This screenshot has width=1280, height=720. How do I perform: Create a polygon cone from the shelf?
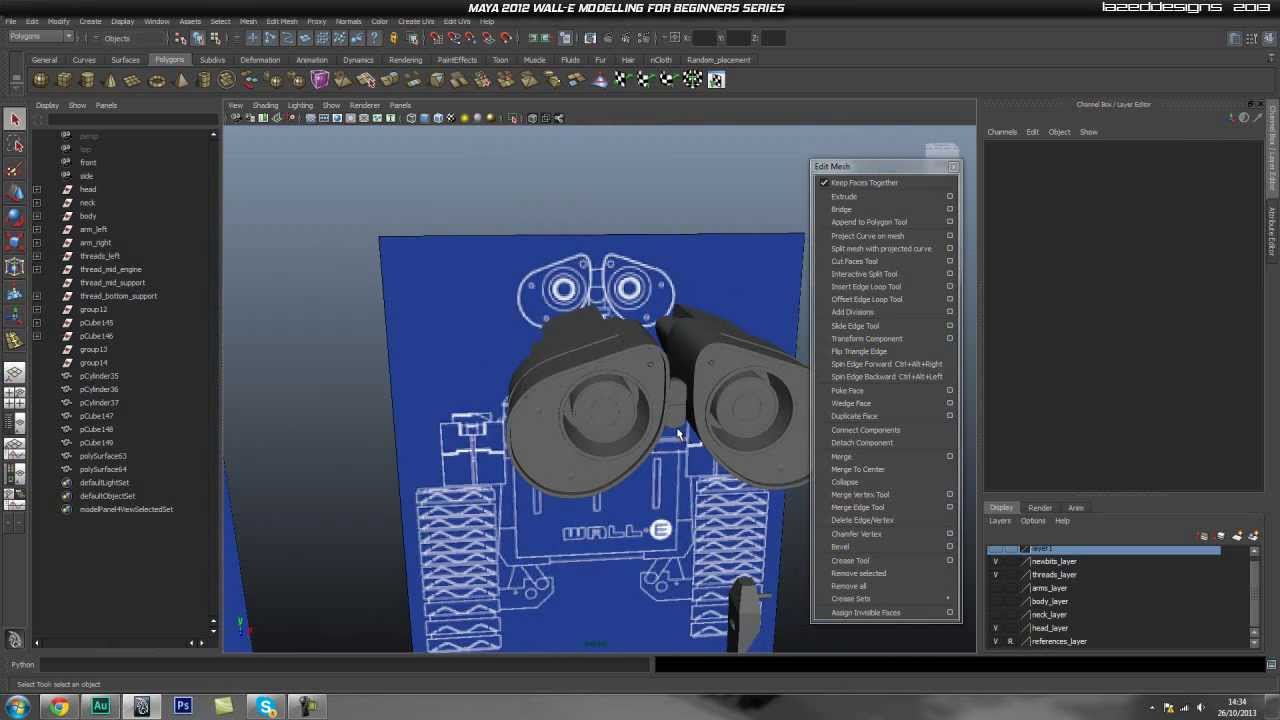[110, 80]
